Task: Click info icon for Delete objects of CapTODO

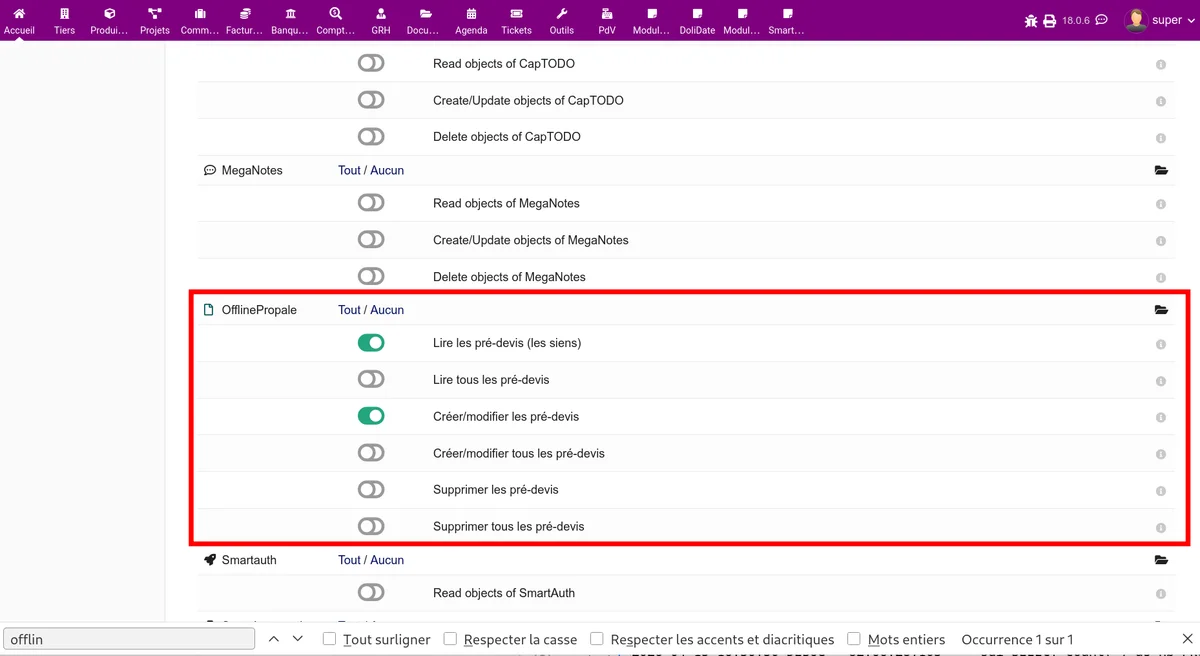Action: (x=1161, y=138)
